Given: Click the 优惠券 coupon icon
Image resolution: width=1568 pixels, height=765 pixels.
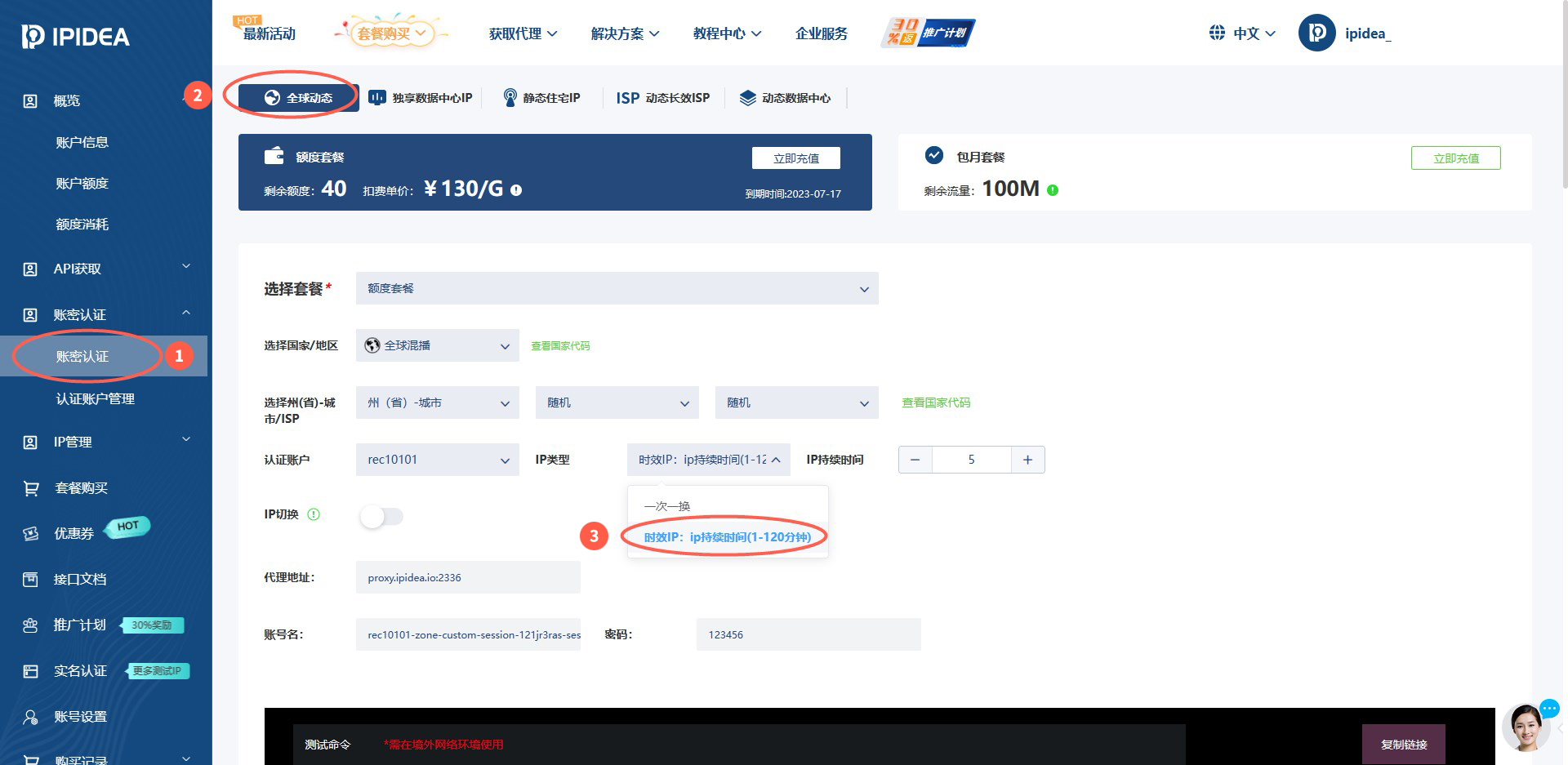Looking at the screenshot, I should tap(31, 534).
